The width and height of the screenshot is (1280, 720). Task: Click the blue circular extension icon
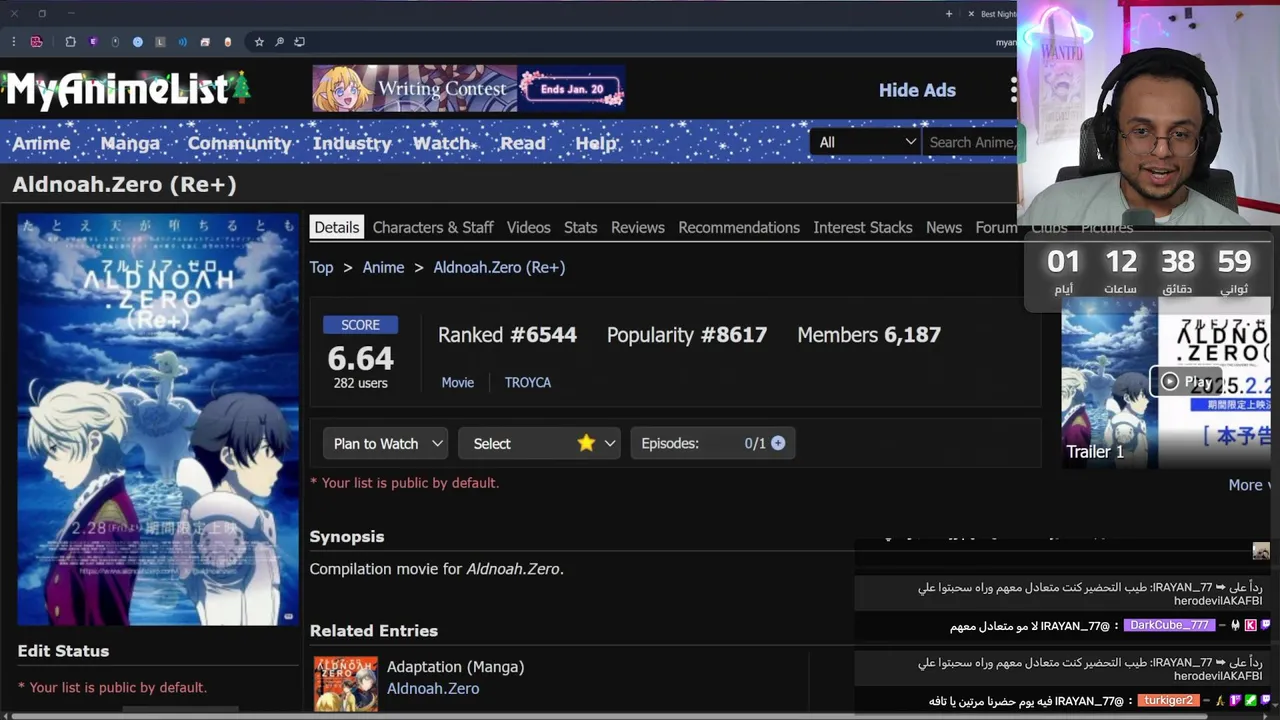(138, 42)
